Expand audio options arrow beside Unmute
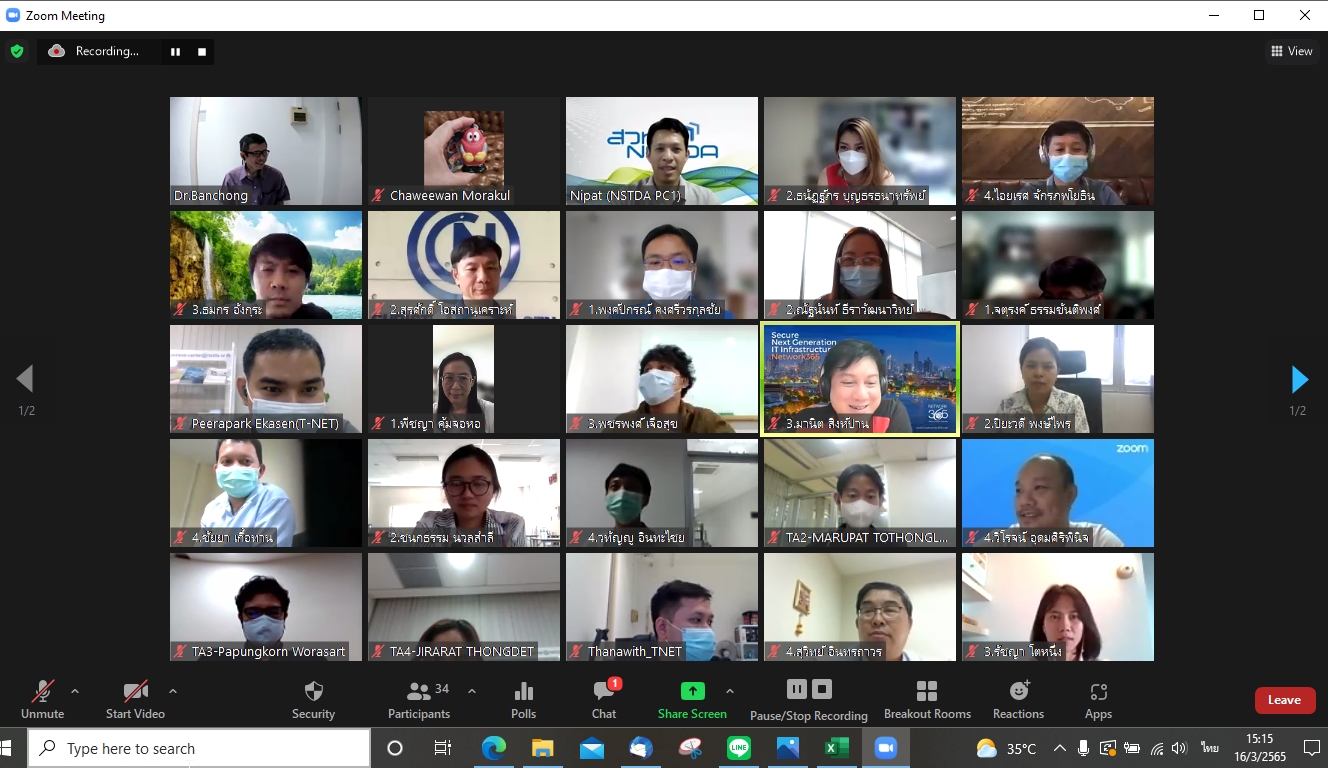1328x768 pixels. [75, 691]
